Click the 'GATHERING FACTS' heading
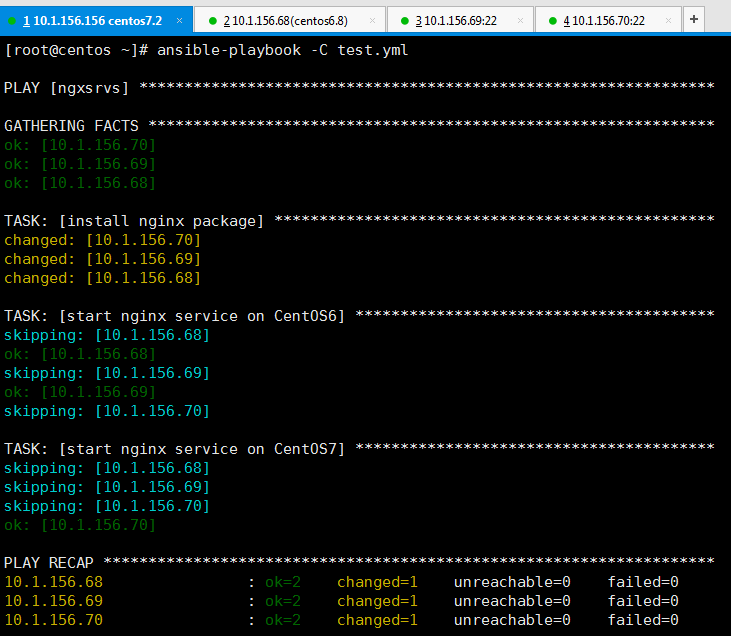The height and width of the screenshot is (636, 731). click(x=71, y=126)
